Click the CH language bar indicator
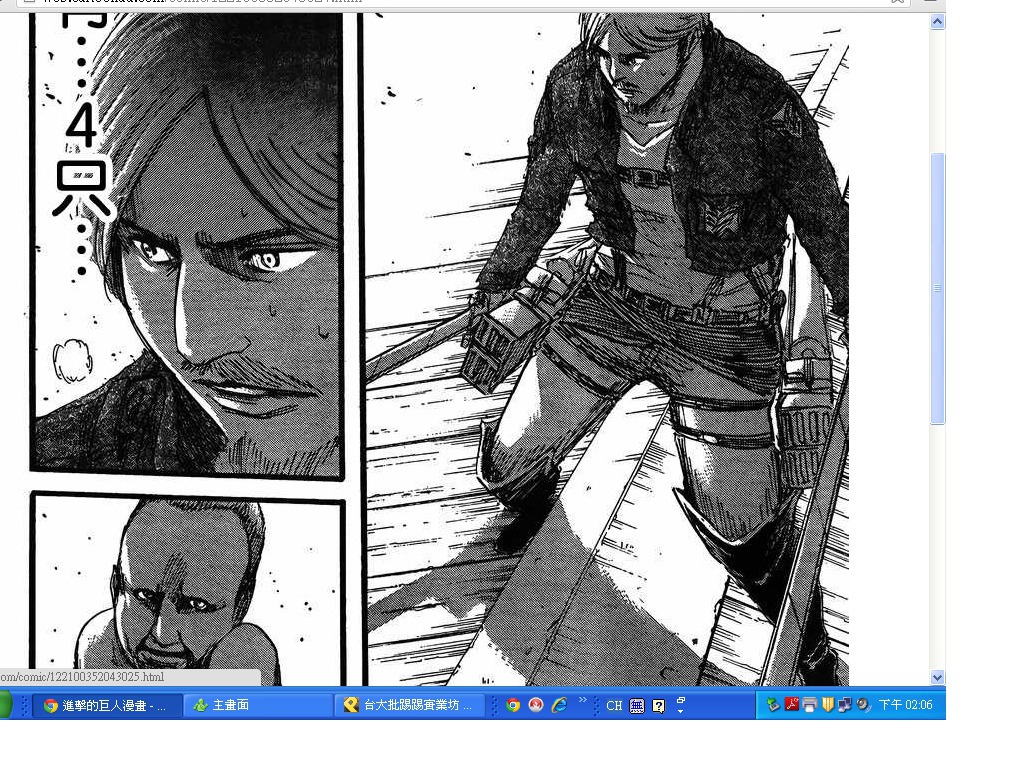The height and width of the screenshot is (768, 1024). pyautogui.click(x=614, y=706)
